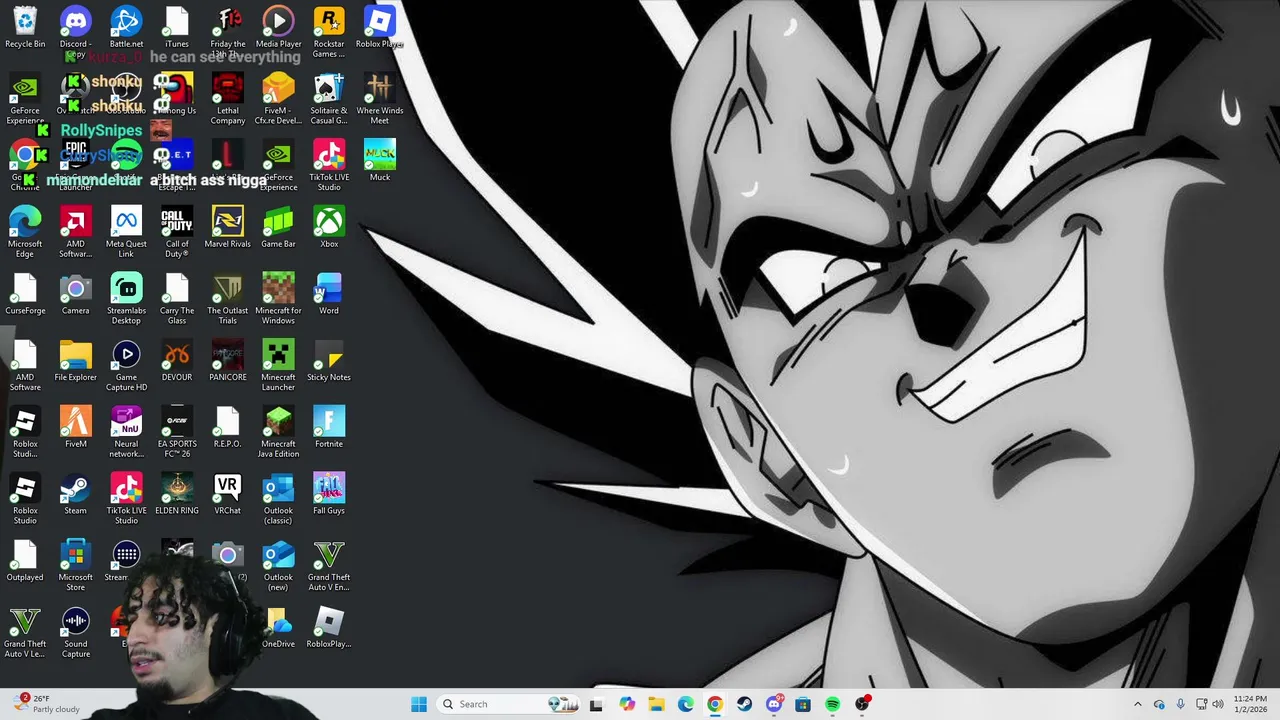1280x720 pixels.
Task: Open Discord from the taskbar
Action: [774, 704]
